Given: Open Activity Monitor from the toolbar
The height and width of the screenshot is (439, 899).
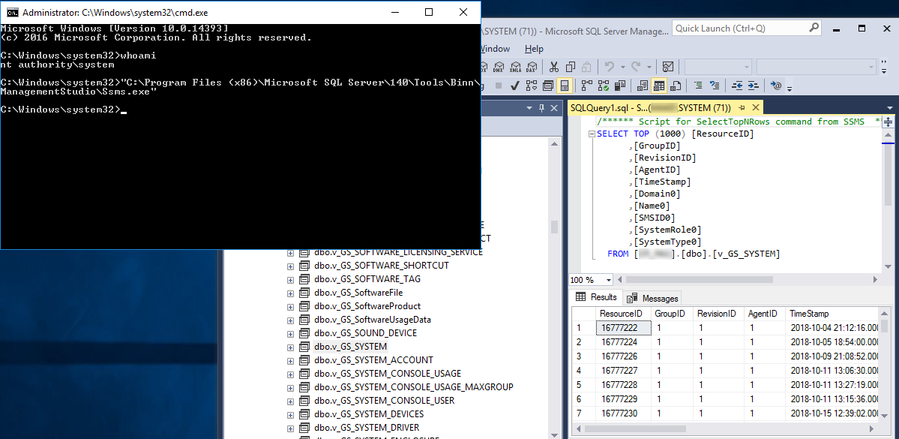Looking at the screenshot, I should pos(668,66).
